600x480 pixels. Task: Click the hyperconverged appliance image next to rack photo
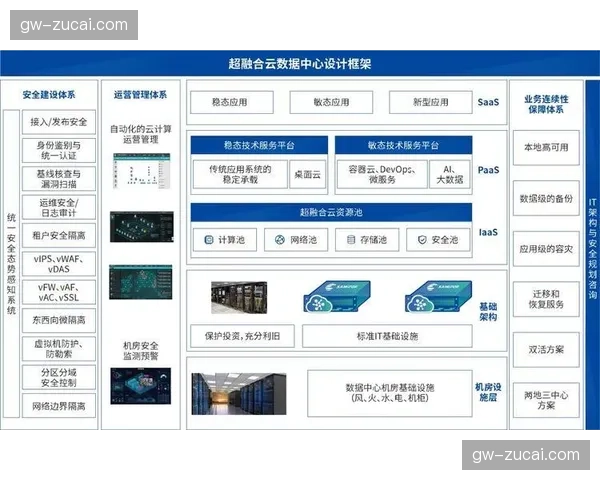337,297
